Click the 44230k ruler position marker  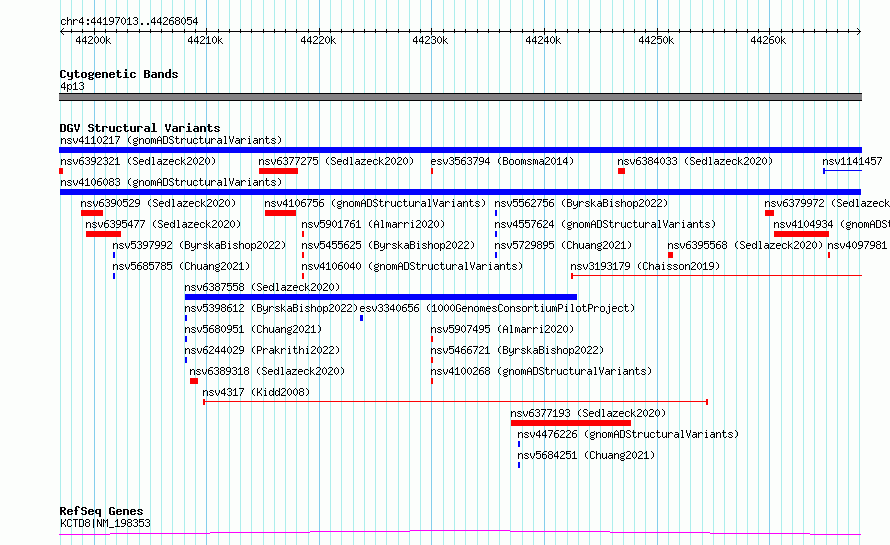pos(430,40)
